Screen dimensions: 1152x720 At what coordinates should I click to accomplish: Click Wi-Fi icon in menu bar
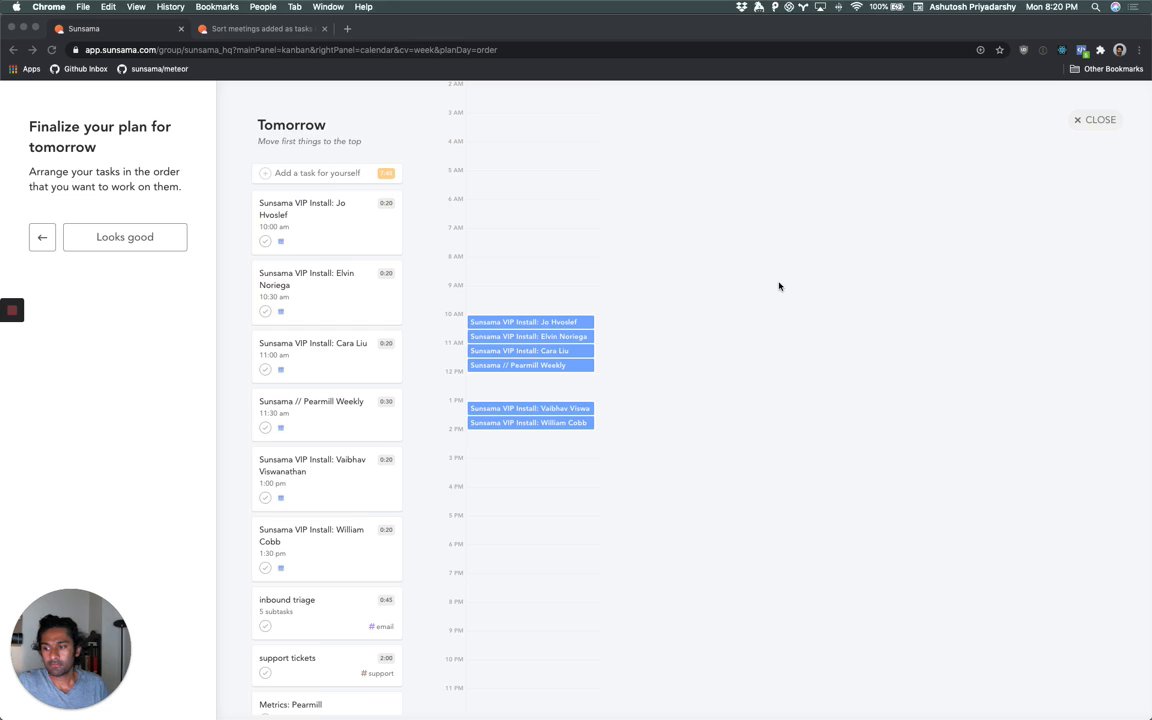[856, 7]
